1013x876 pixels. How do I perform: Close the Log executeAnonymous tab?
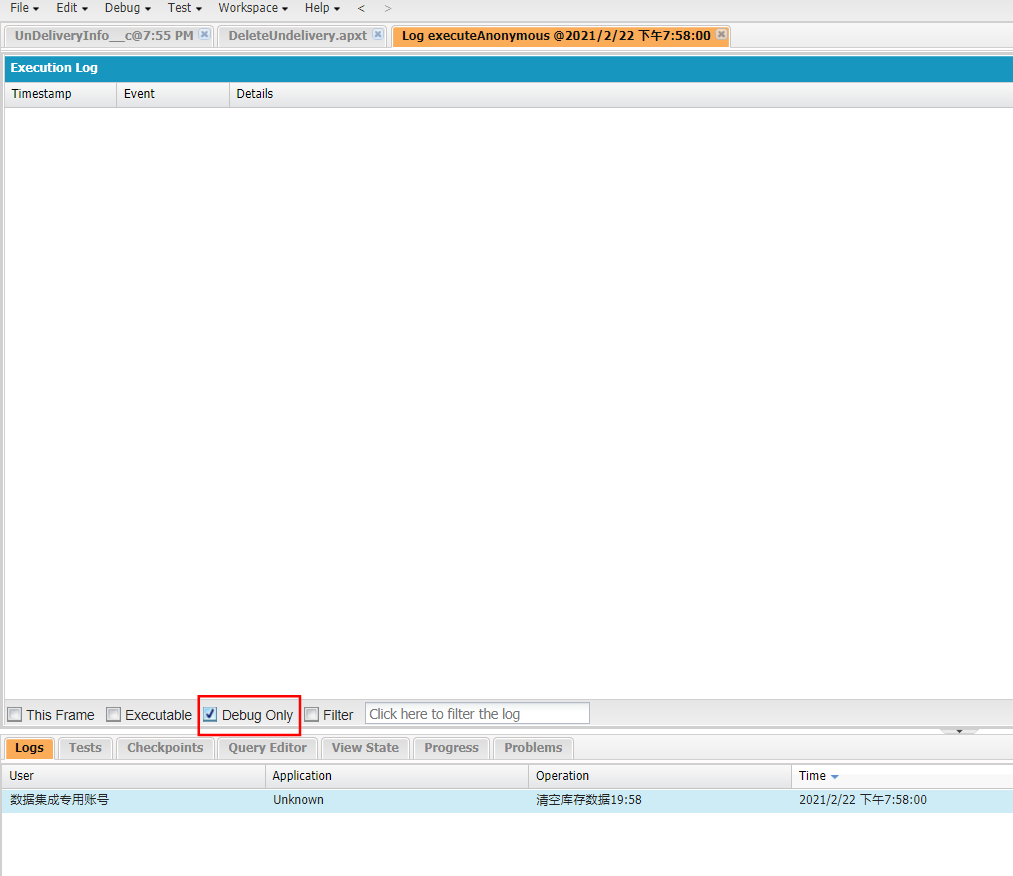(x=722, y=34)
